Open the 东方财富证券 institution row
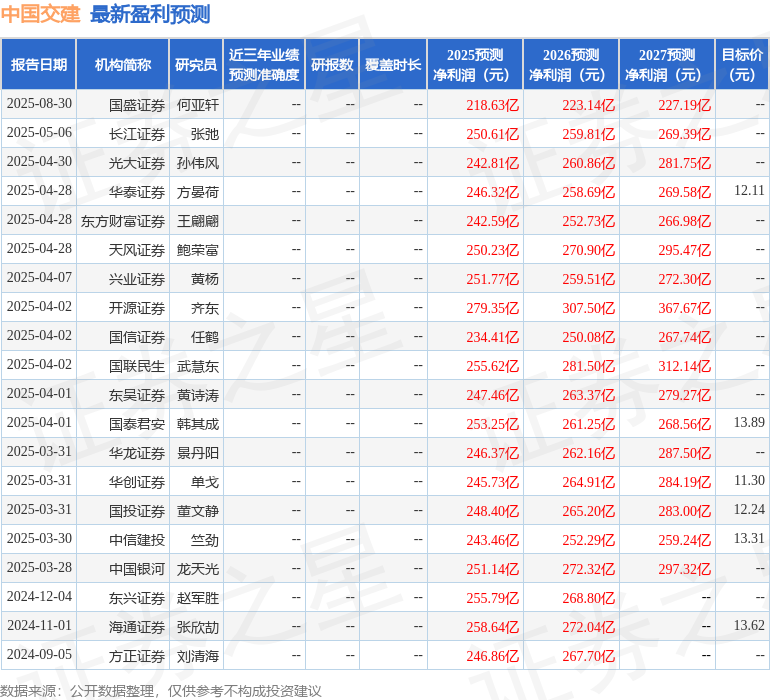The width and height of the screenshot is (770, 700). (x=123, y=220)
